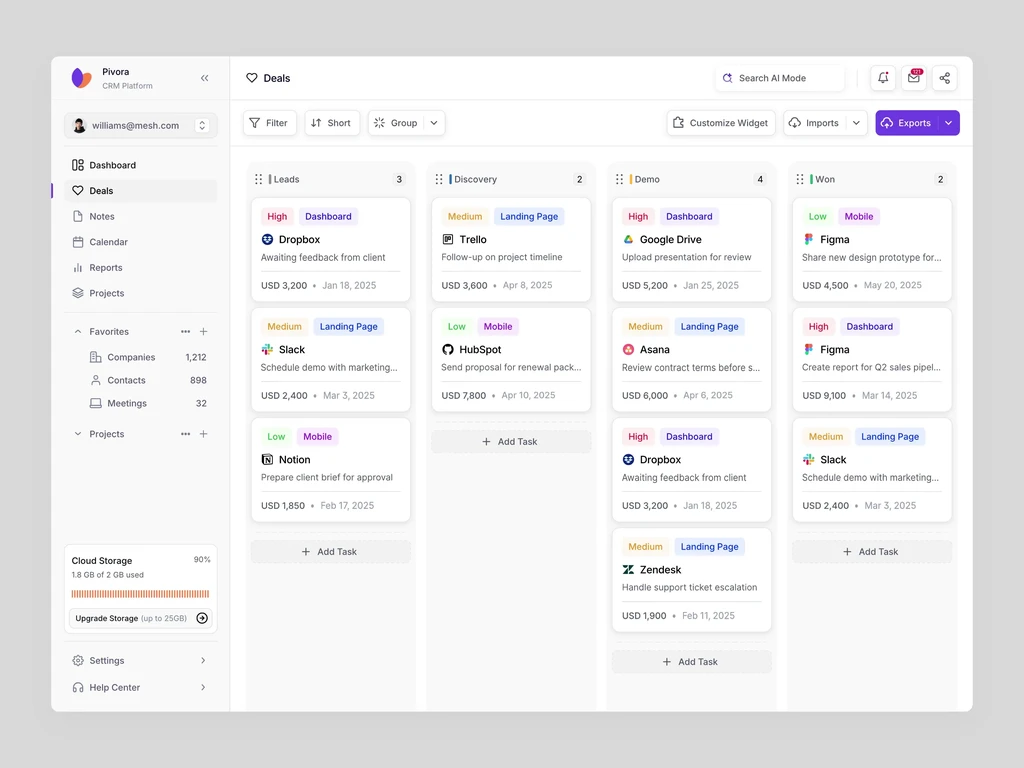Click the Leads column drag handle

pyautogui.click(x=259, y=179)
